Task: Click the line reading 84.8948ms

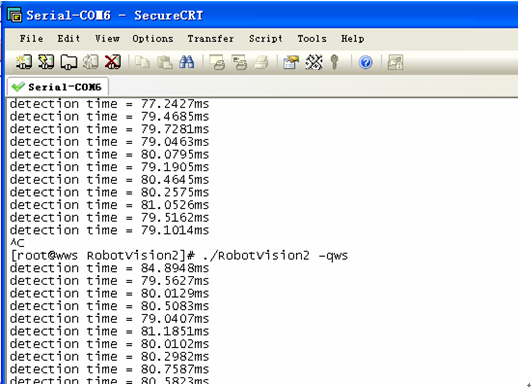Action: (109, 268)
